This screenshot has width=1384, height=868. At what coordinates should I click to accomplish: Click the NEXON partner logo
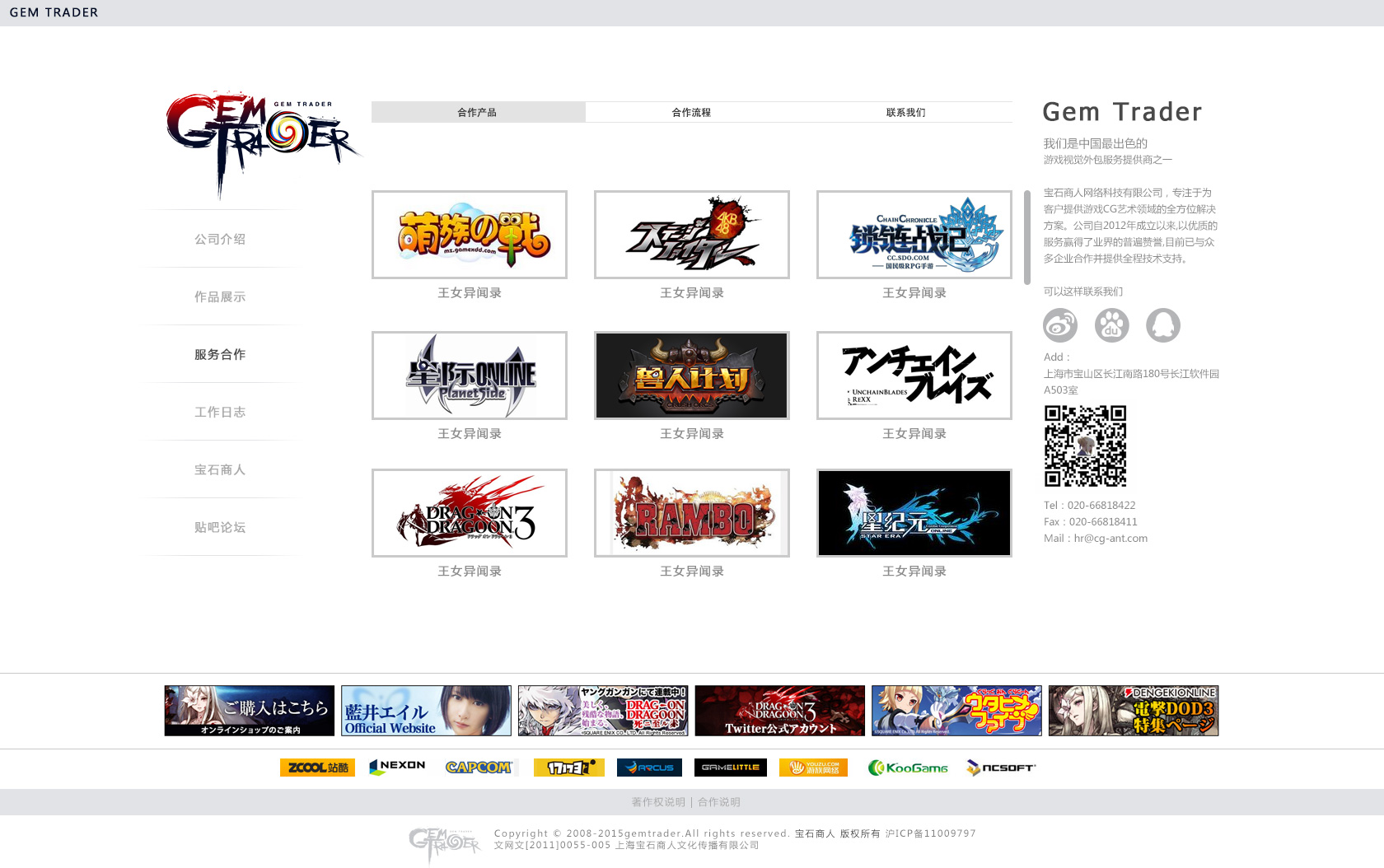(397, 767)
